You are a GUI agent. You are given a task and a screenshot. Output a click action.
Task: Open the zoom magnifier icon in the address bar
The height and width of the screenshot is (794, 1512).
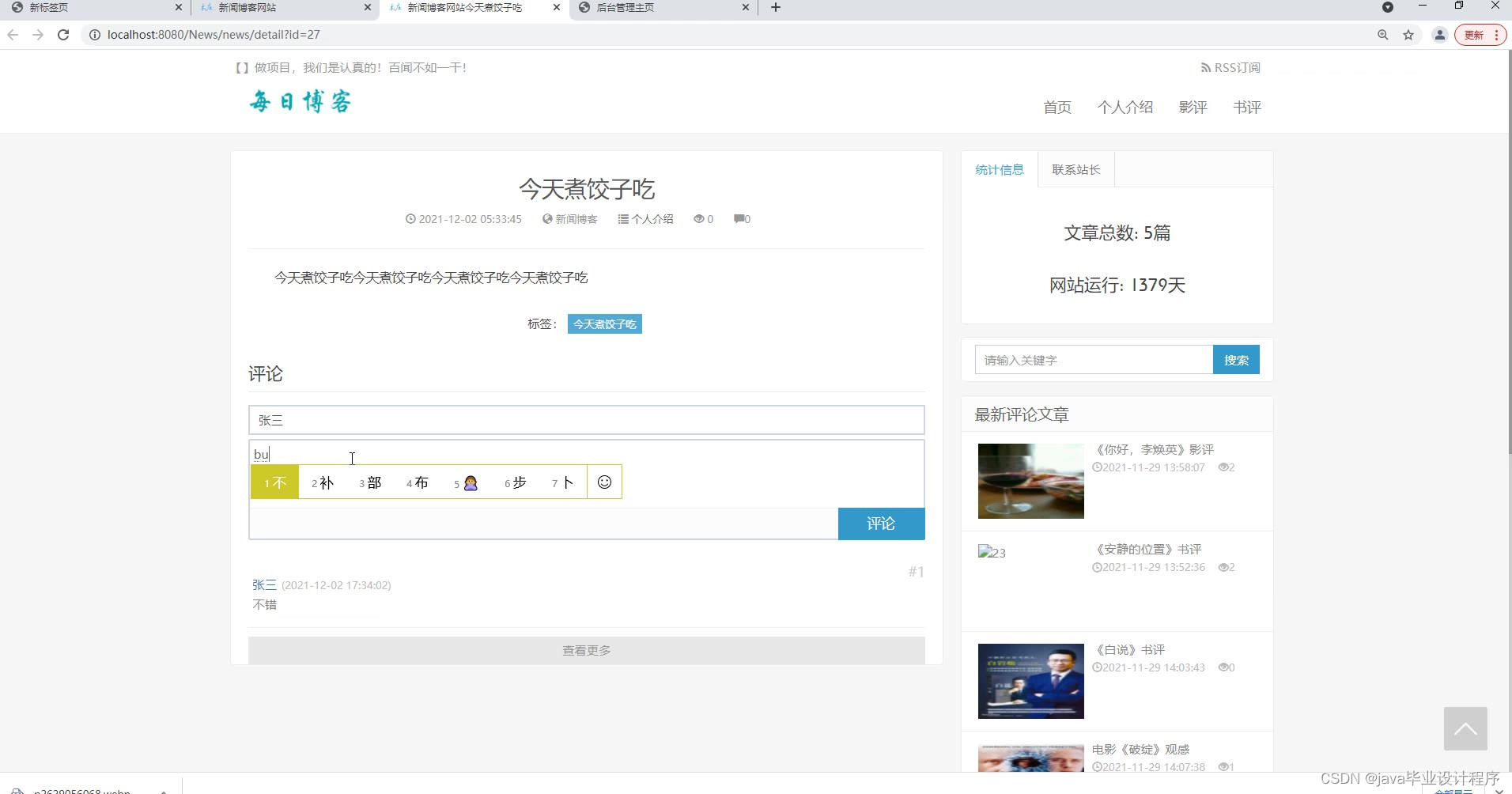[1383, 35]
